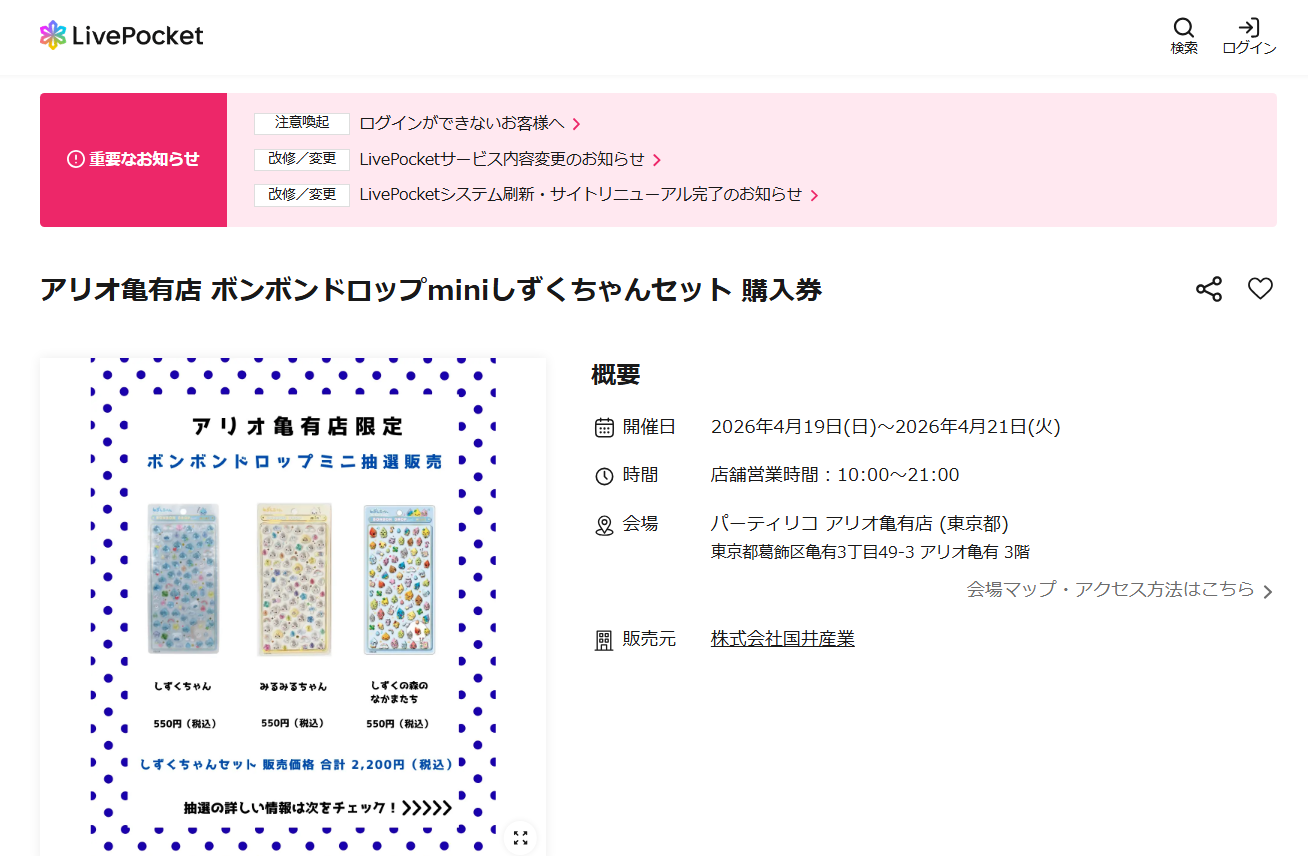Expand the chevron after ログインができないお客様へ
This screenshot has width=1308, height=856.
tap(577, 123)
